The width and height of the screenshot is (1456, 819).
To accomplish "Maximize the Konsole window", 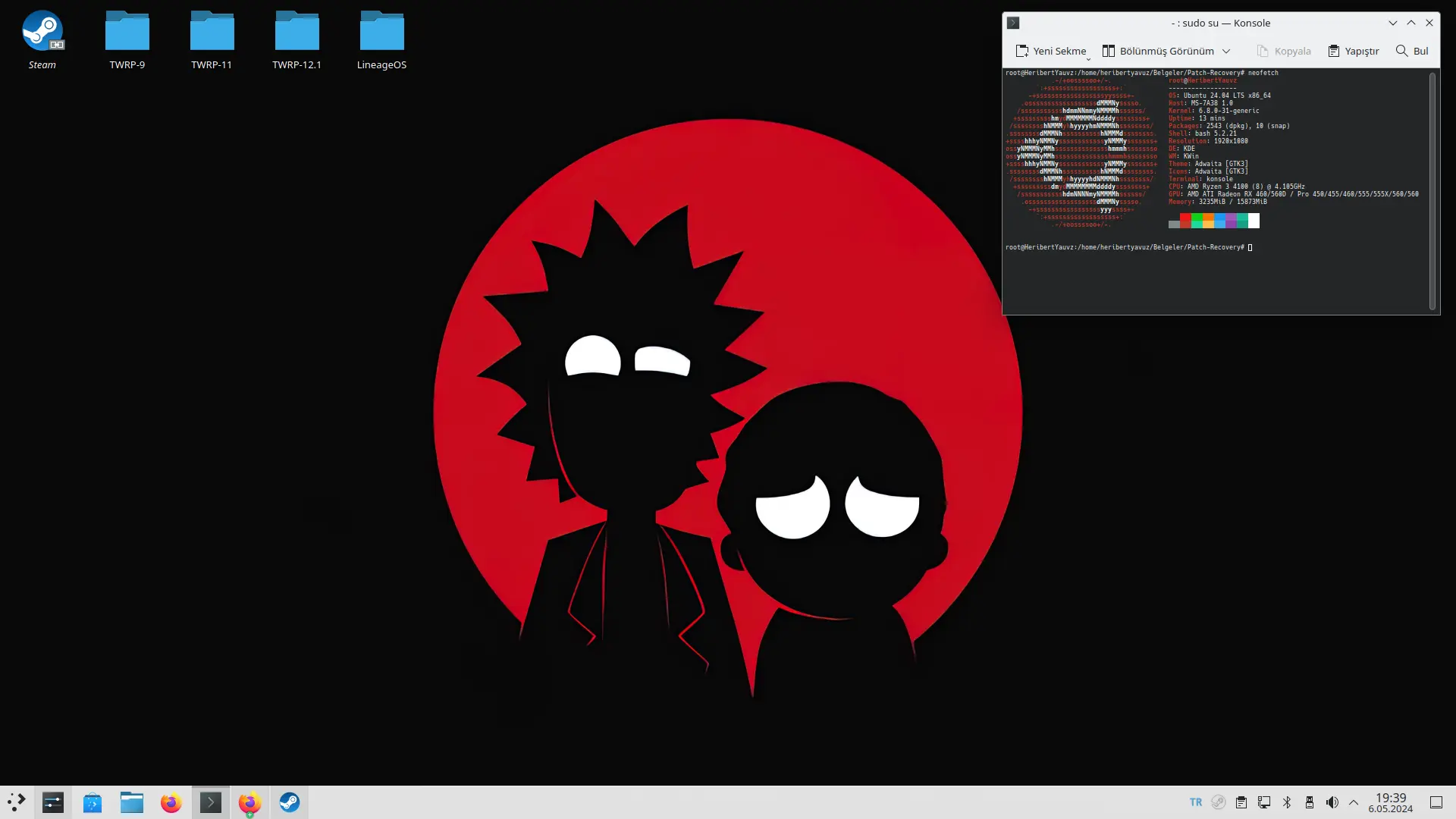I will tap(1411, 23).
